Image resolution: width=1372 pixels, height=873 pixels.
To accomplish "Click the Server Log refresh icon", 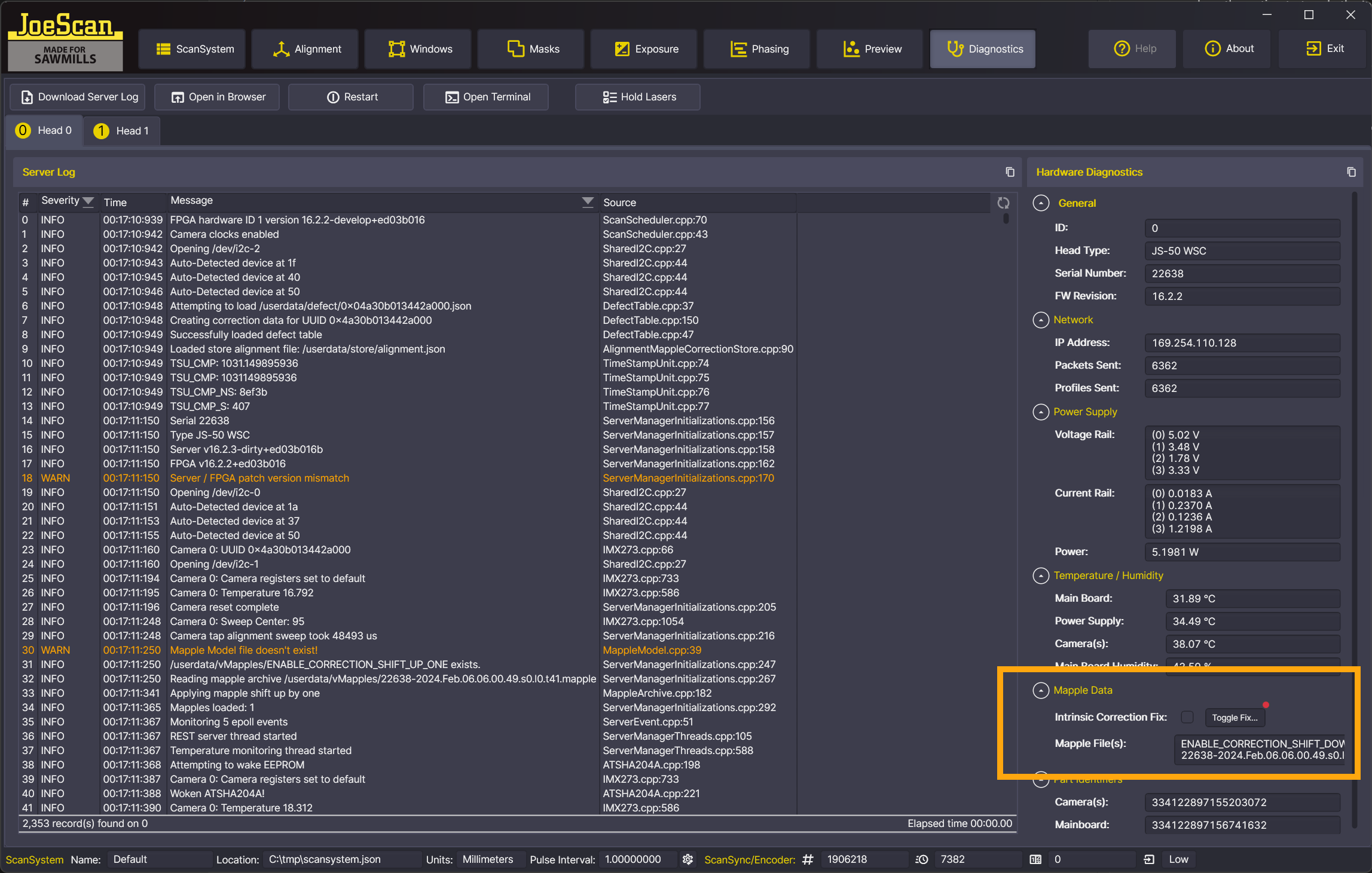I will [1003, 203].
